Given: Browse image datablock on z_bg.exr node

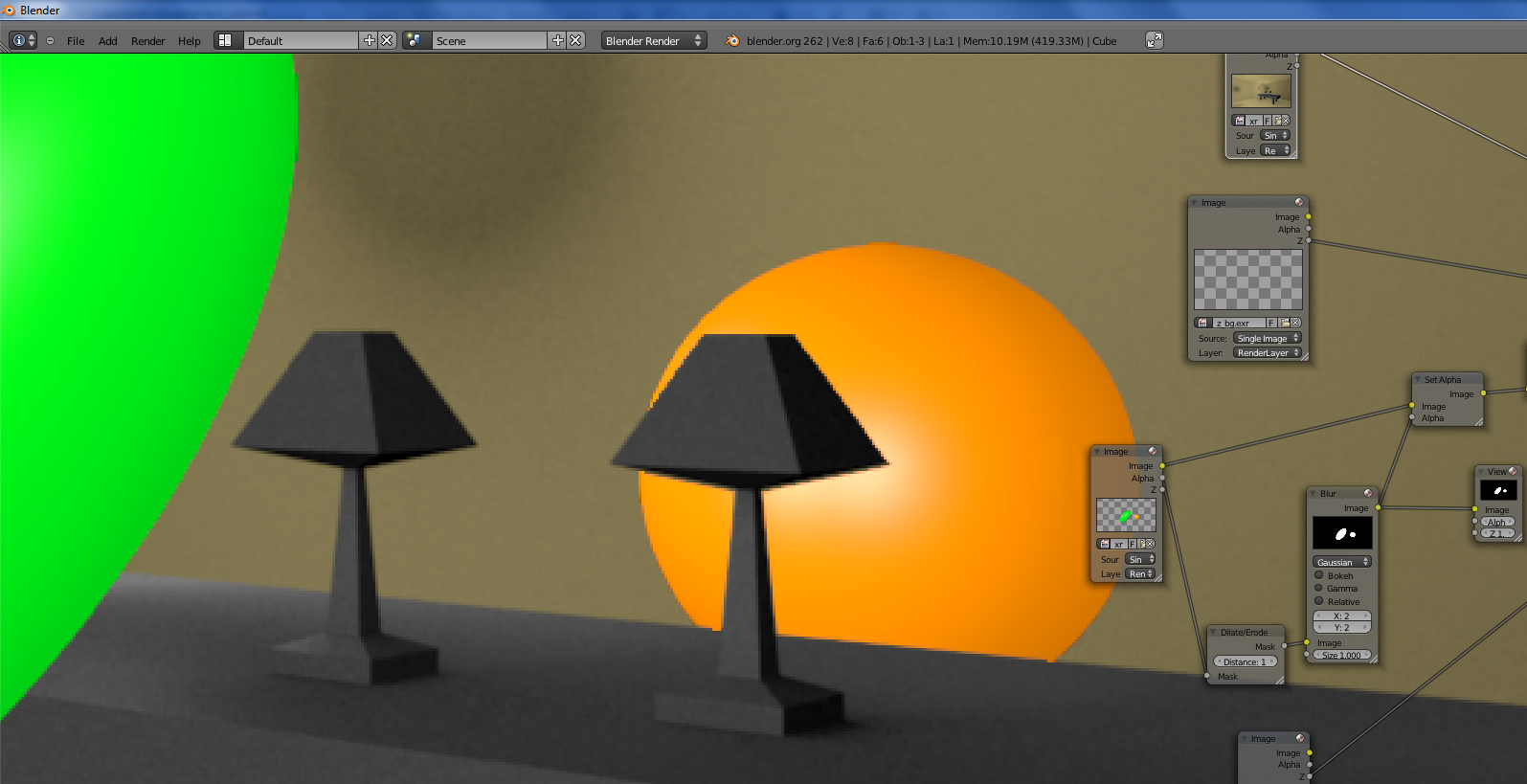Looking at the screenshot, I should pyautogui.click(x=1202, y=324).
